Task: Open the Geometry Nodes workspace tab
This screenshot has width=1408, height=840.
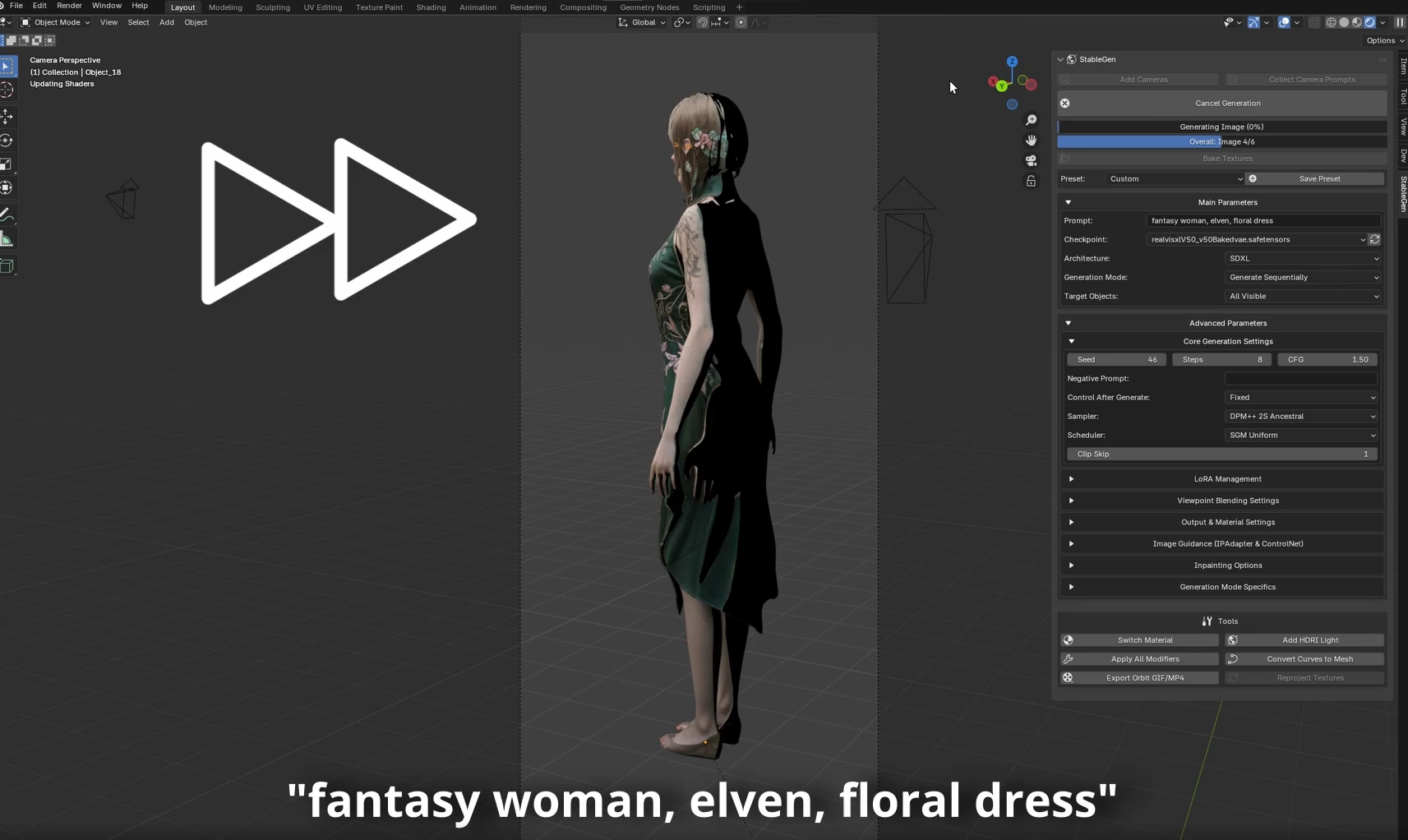Action: click(649, 7)
